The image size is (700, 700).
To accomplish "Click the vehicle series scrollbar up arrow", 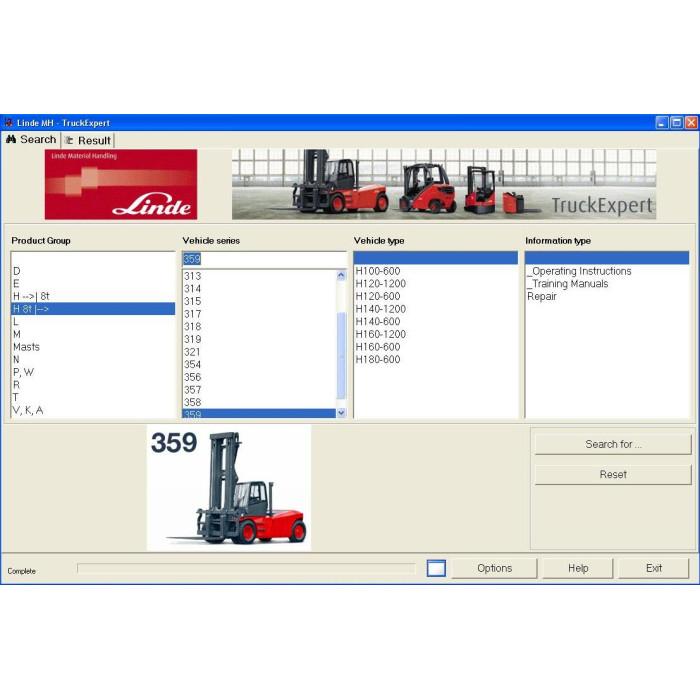I will coord(341,275).
